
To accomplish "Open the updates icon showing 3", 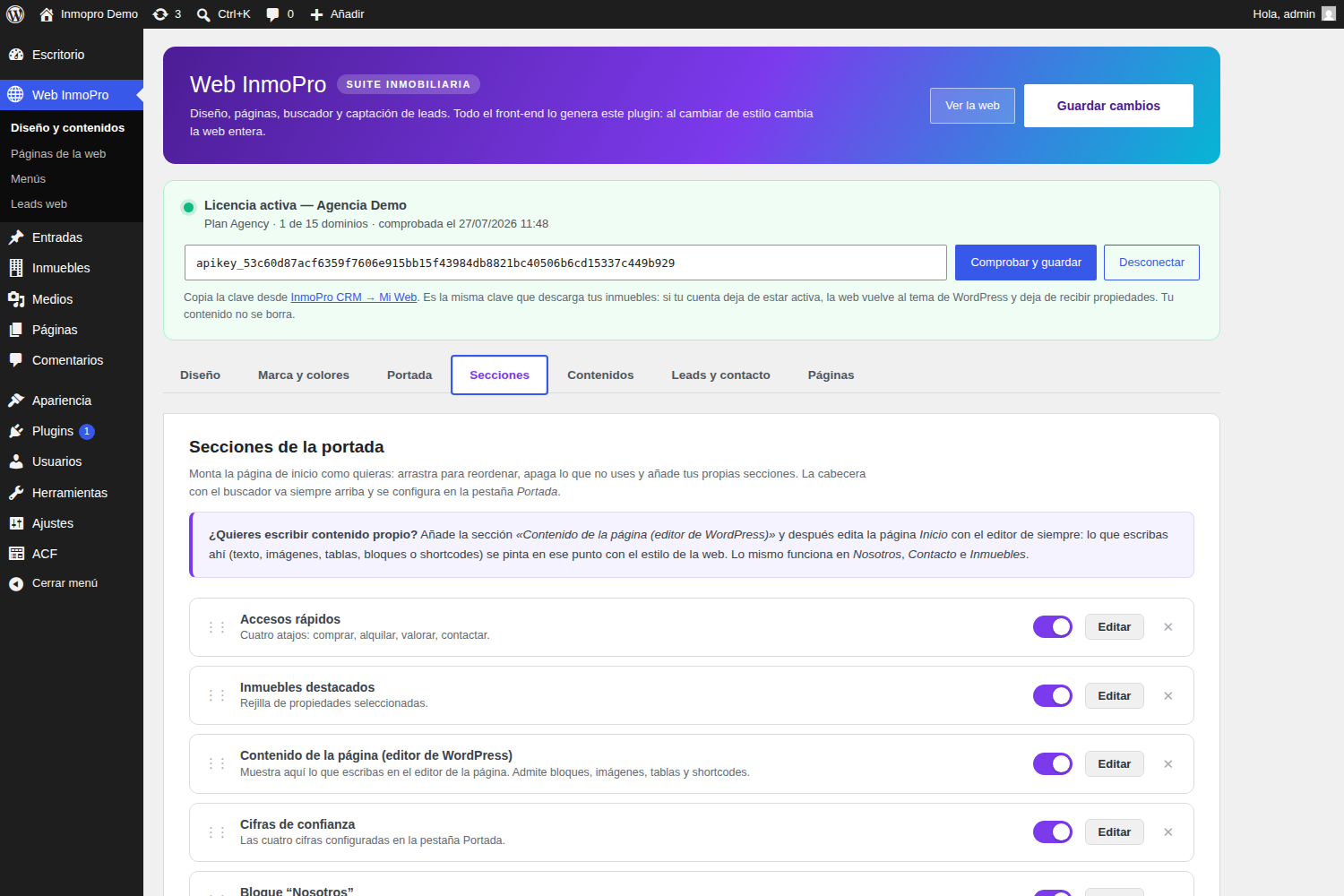I will [x=160, y=14].
